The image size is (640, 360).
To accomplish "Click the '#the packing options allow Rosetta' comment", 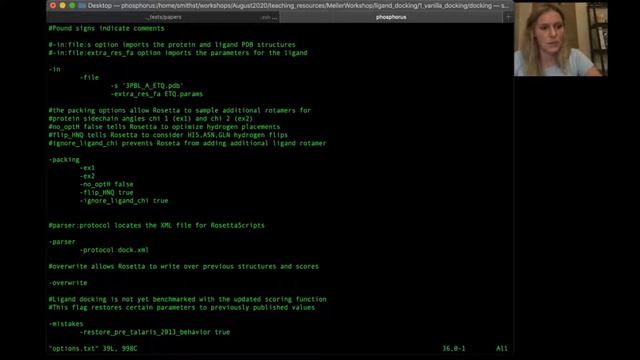I will (x=180, y=110).
